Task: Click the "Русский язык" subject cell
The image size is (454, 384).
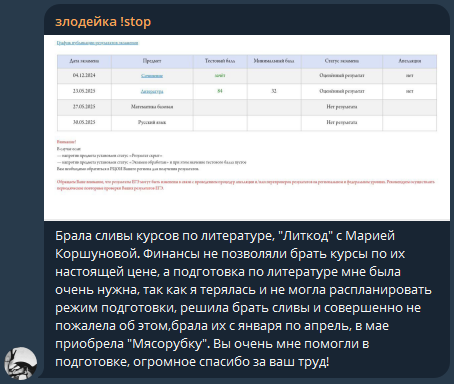Action: point(152,122)
